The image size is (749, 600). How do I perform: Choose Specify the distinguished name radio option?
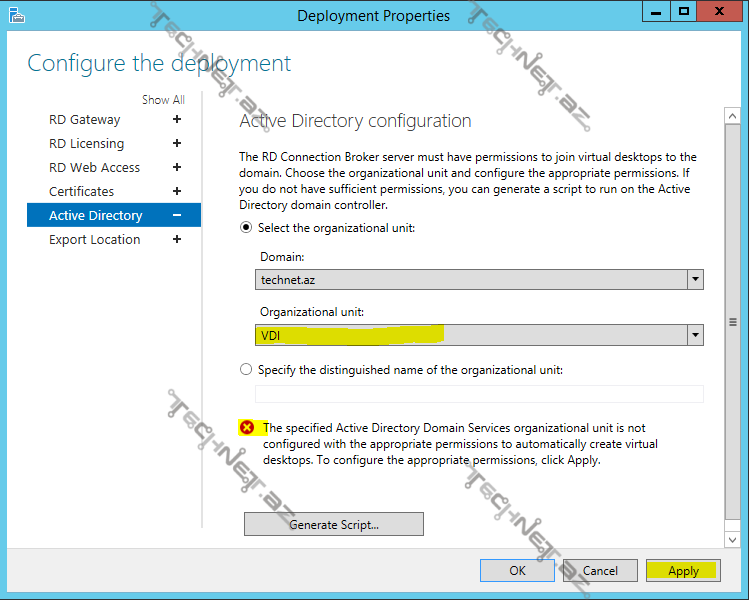tap(246, 369)
